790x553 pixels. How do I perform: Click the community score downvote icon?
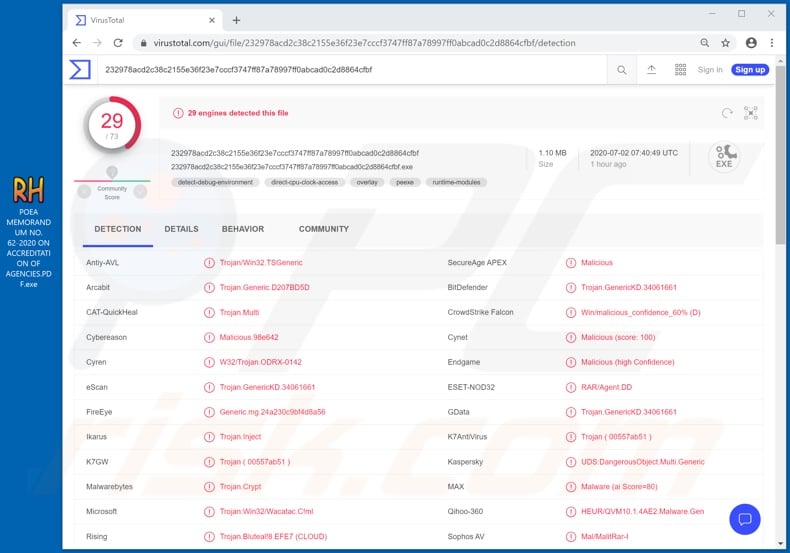click(84, 191)
